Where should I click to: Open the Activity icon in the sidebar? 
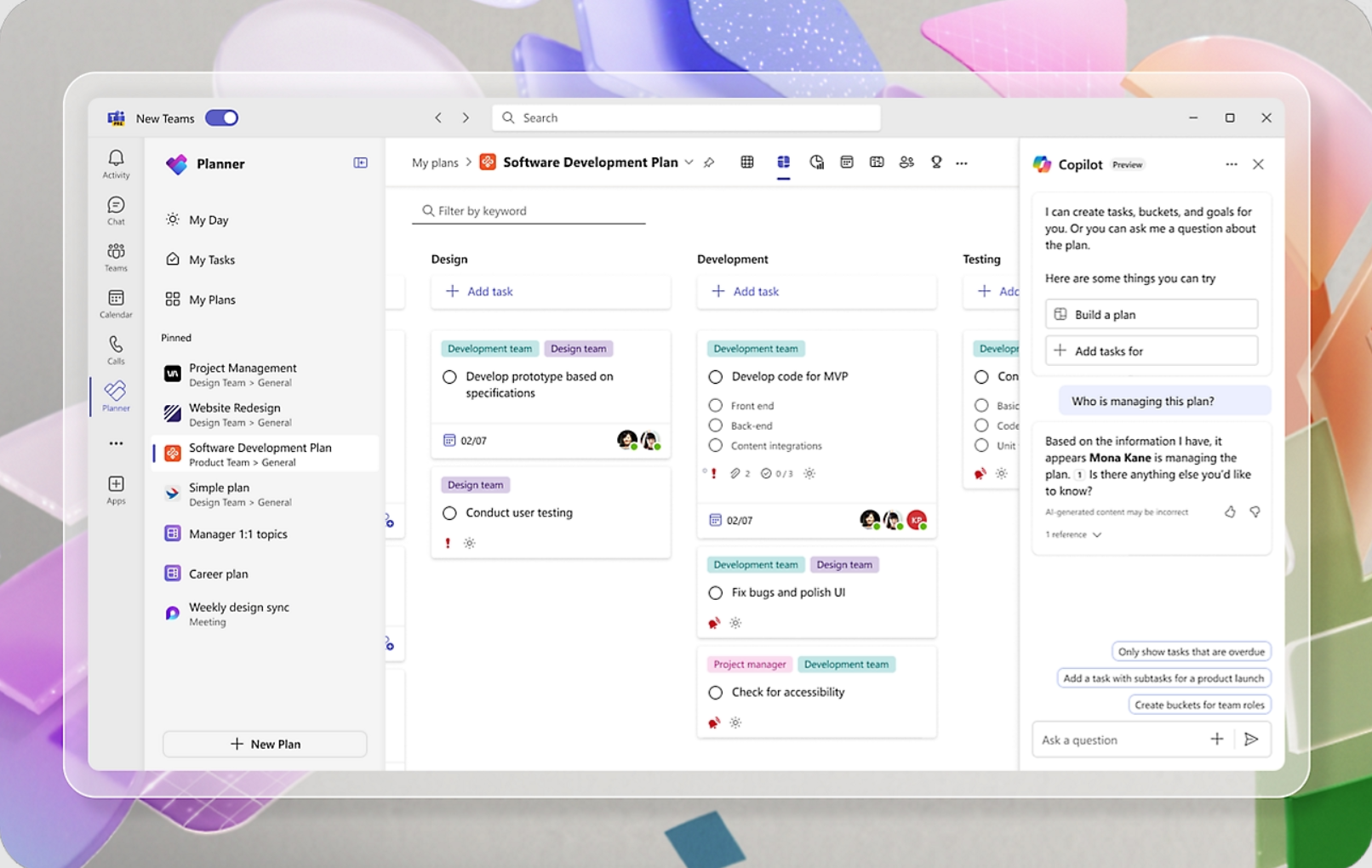pos(115,162)
